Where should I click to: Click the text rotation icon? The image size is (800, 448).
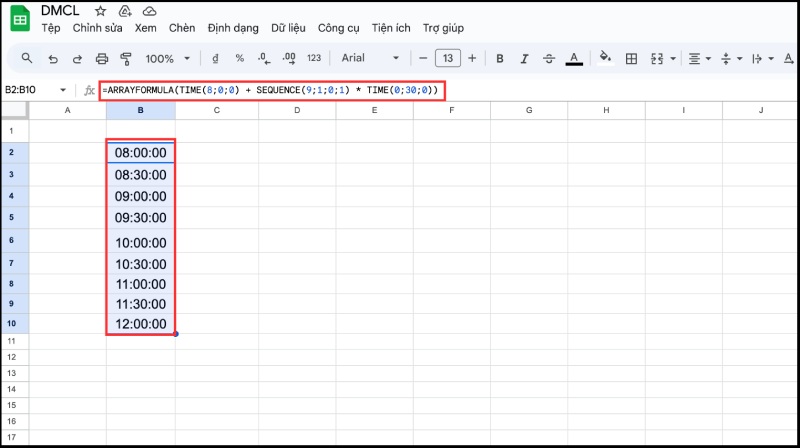pos(788,59)
